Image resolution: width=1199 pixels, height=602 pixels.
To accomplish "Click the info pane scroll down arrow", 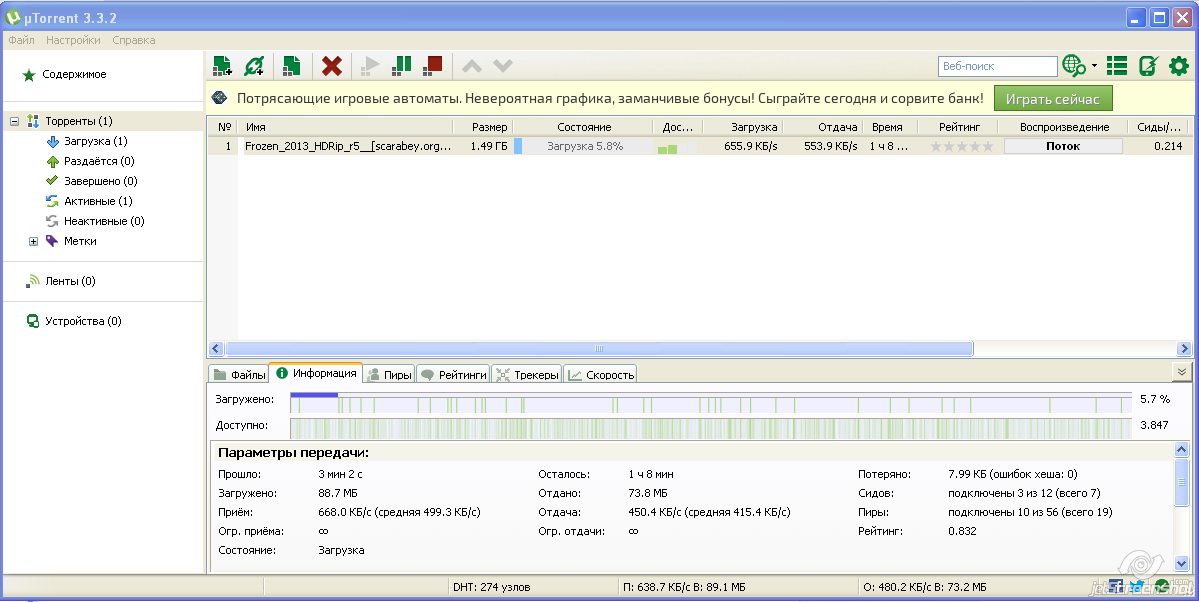I will pos(1181,564).
